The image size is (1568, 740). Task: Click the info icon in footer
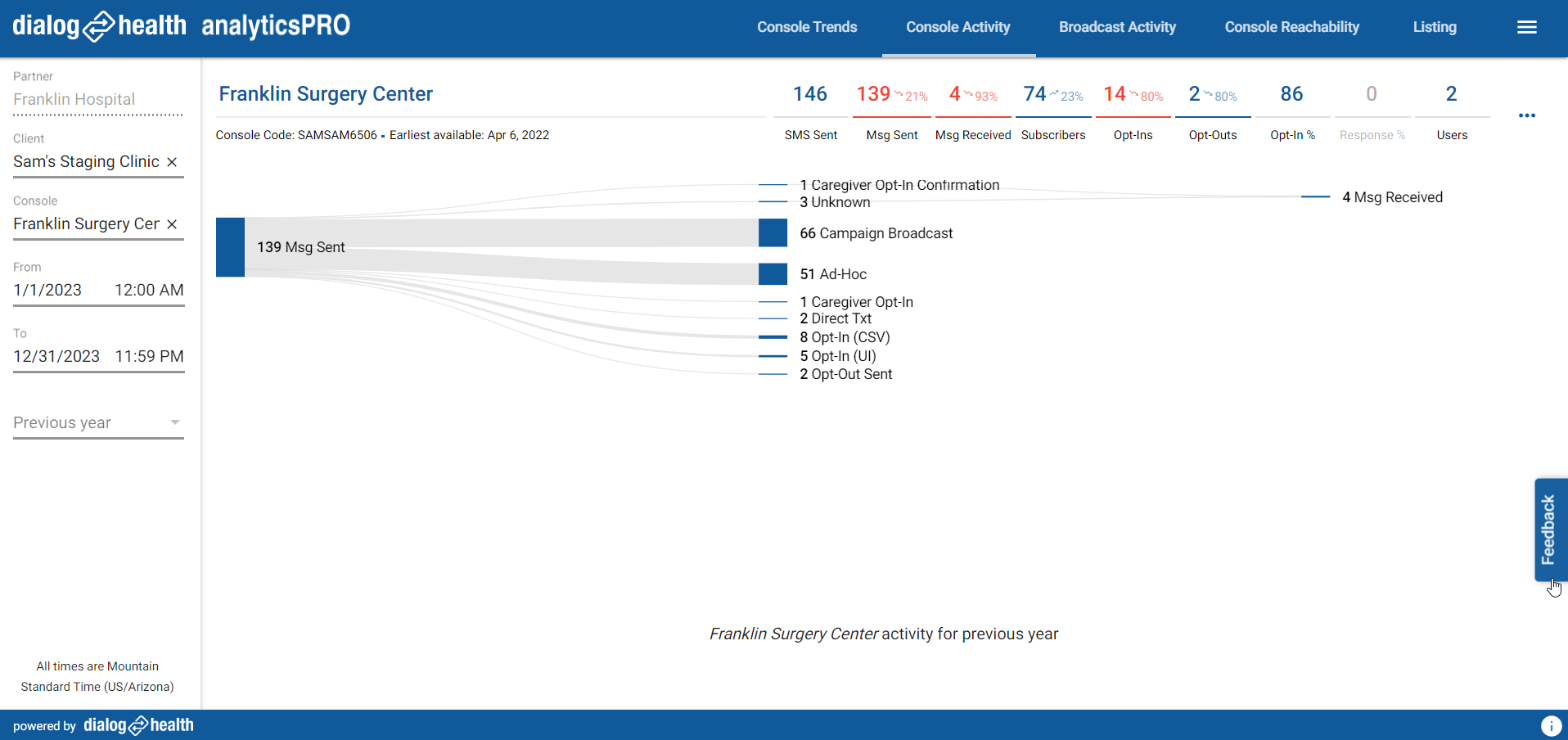click(1550, 725)
